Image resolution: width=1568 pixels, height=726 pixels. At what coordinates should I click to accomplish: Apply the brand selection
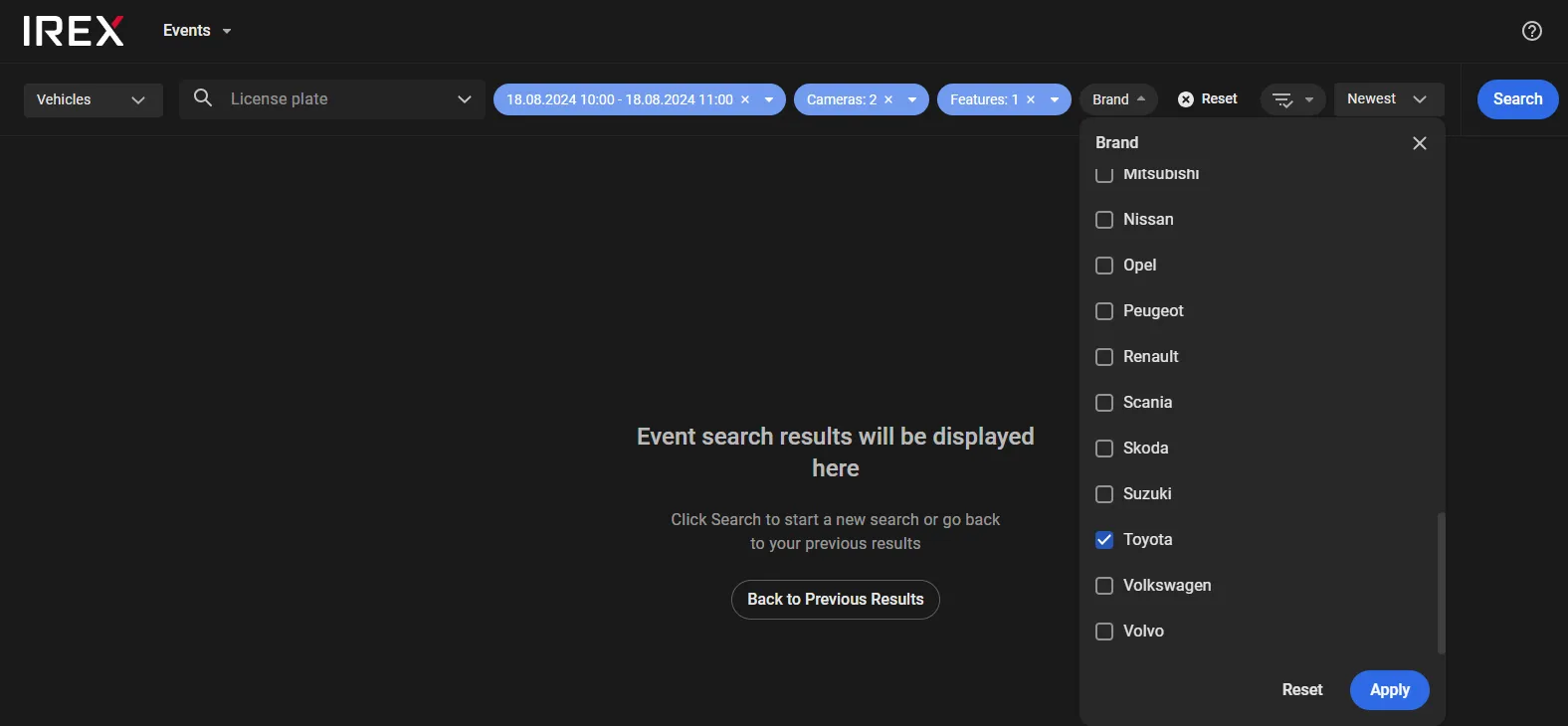point(1390,690)
